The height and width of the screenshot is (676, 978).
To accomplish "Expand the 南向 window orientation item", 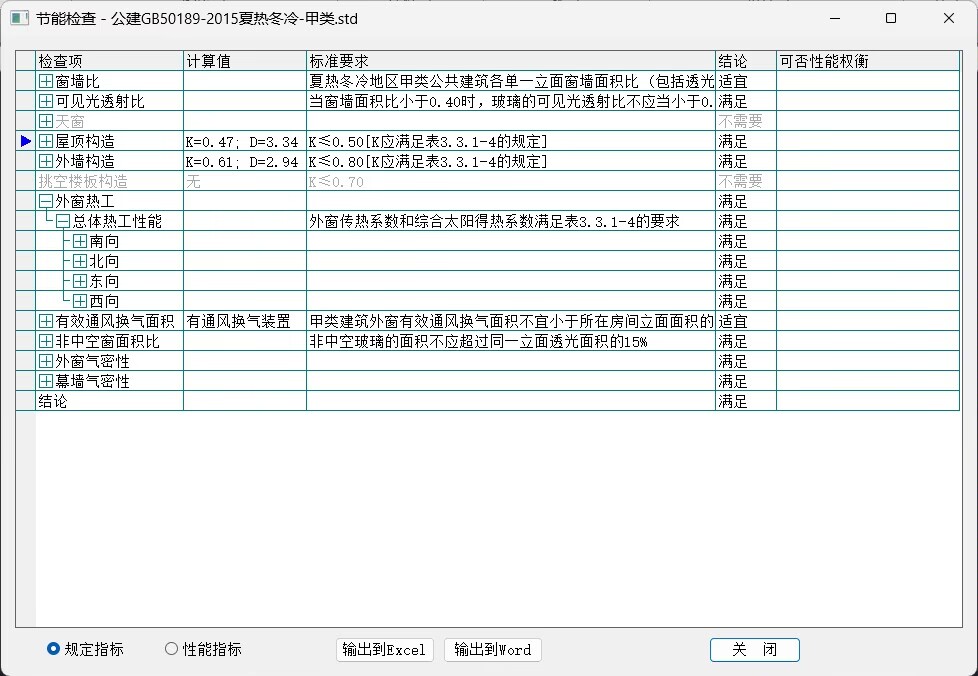I will pos(80,241).
